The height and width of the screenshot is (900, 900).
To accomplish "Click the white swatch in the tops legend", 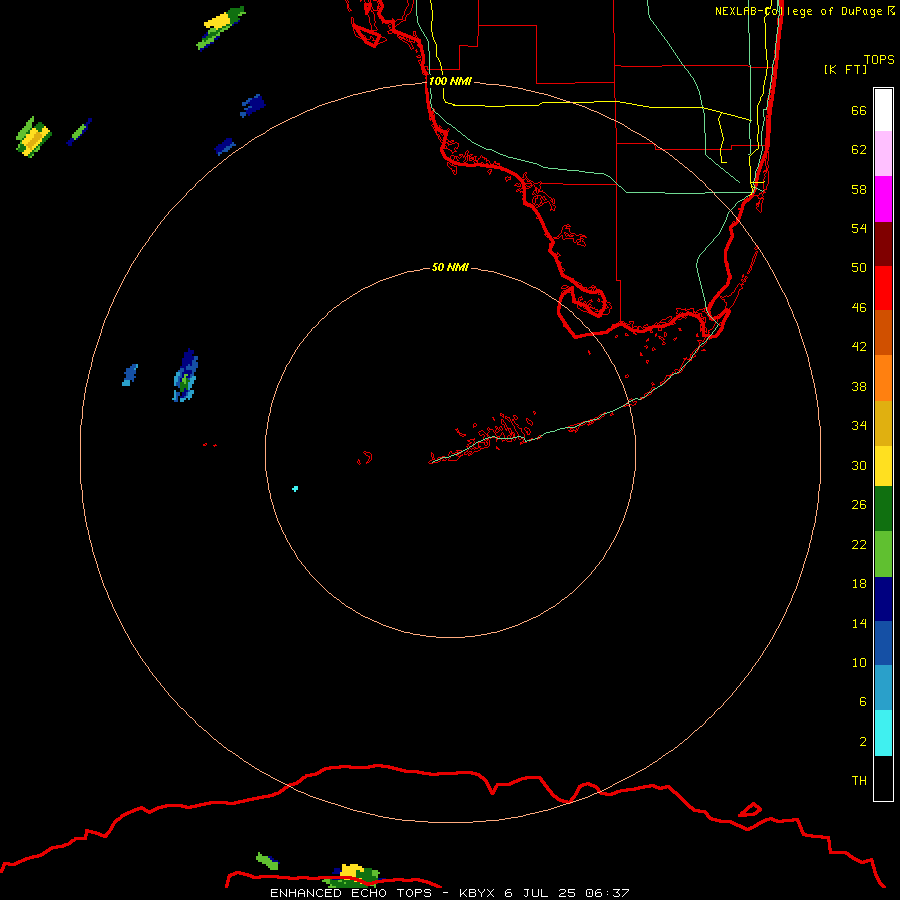I will (x=883, y=110).
